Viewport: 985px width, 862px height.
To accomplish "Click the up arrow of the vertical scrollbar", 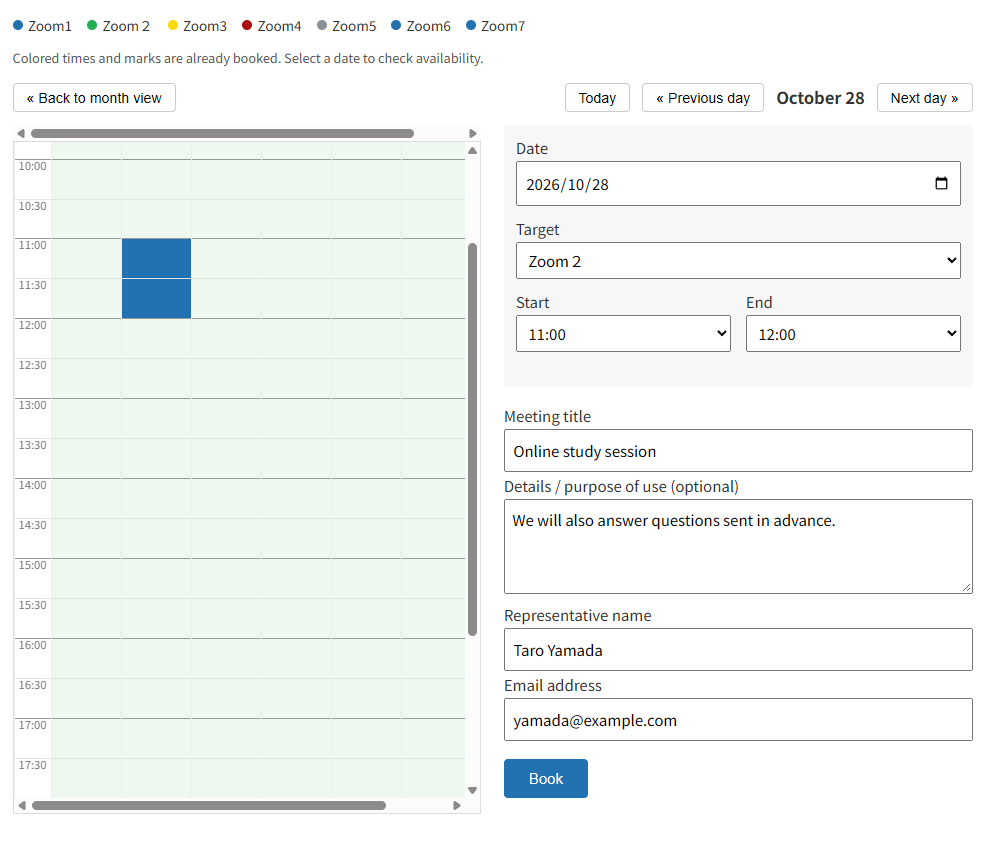I will pyautogui.click(x=472, y=151).
